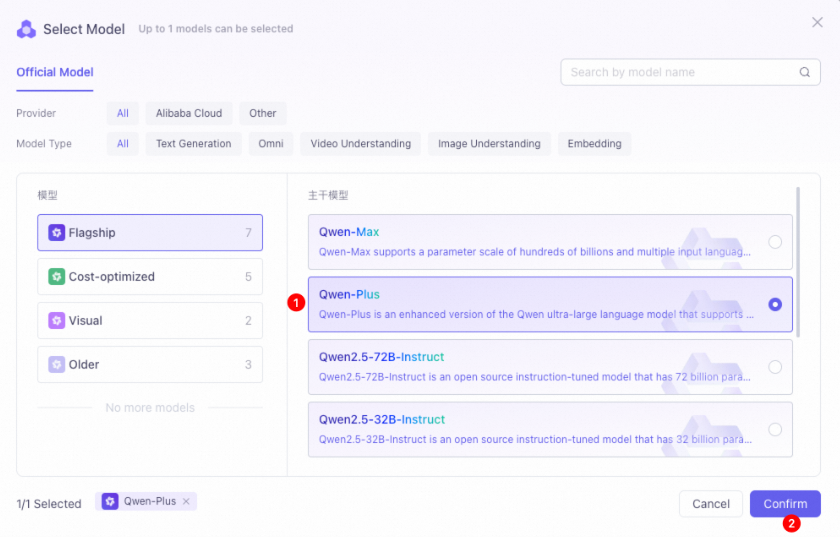Click the Qwen-Max description text

pyautogui.click(x=535, y=252)
